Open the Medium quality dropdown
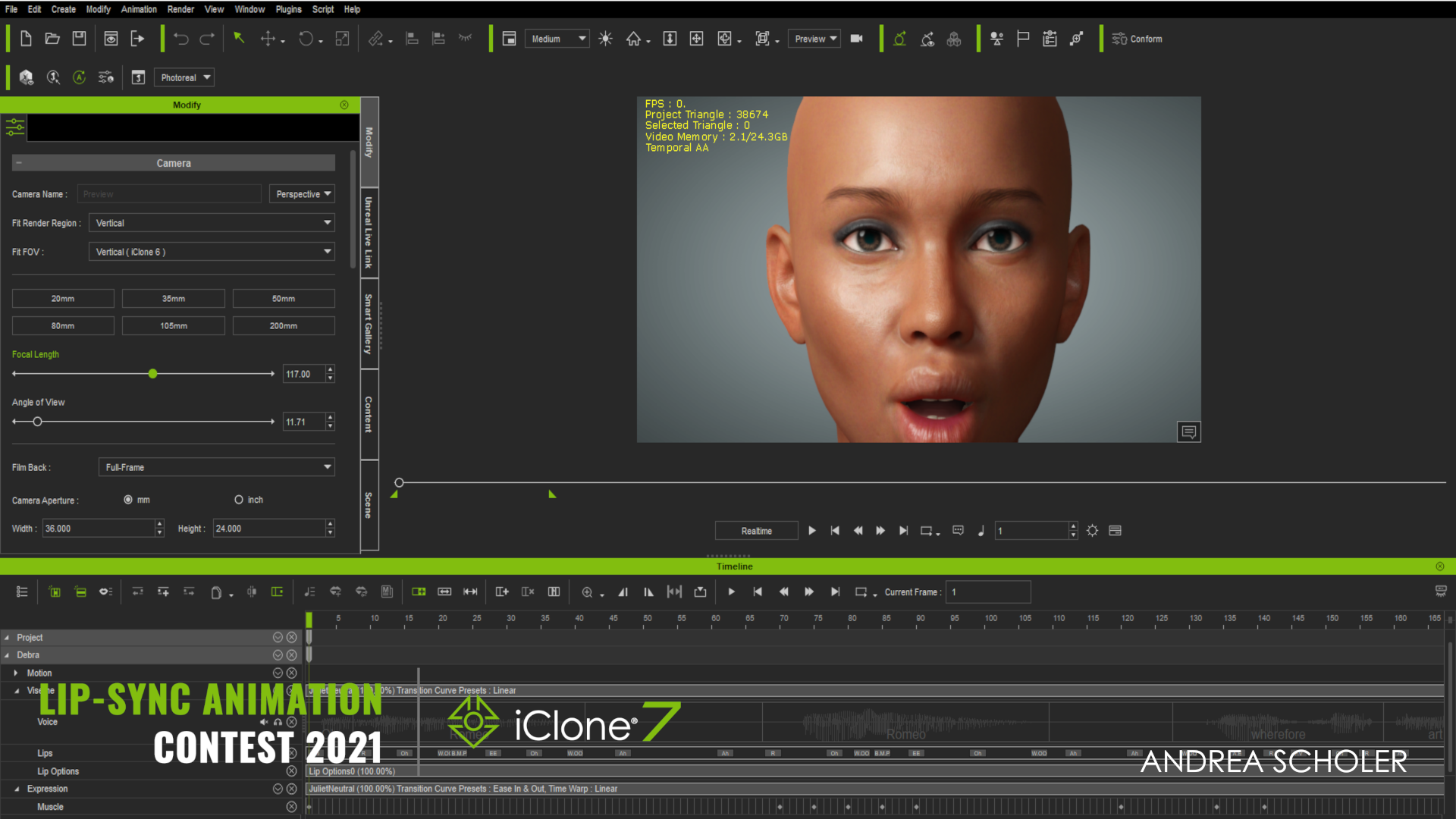Viewport: 1456px width, 819px height. [557, 39]
